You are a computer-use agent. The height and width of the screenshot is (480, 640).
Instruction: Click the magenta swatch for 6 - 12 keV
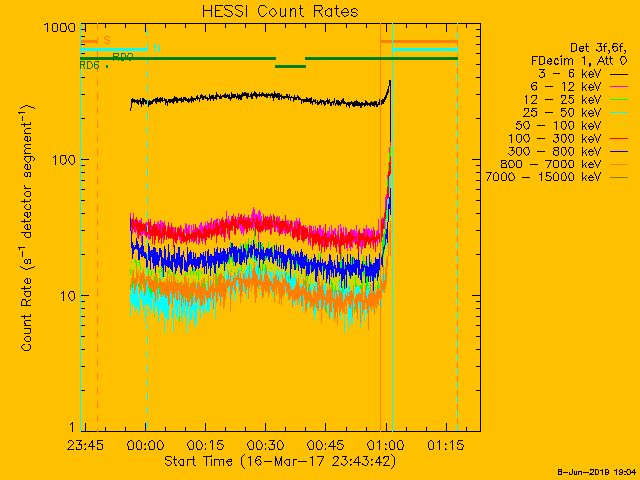tap(619, 87)
